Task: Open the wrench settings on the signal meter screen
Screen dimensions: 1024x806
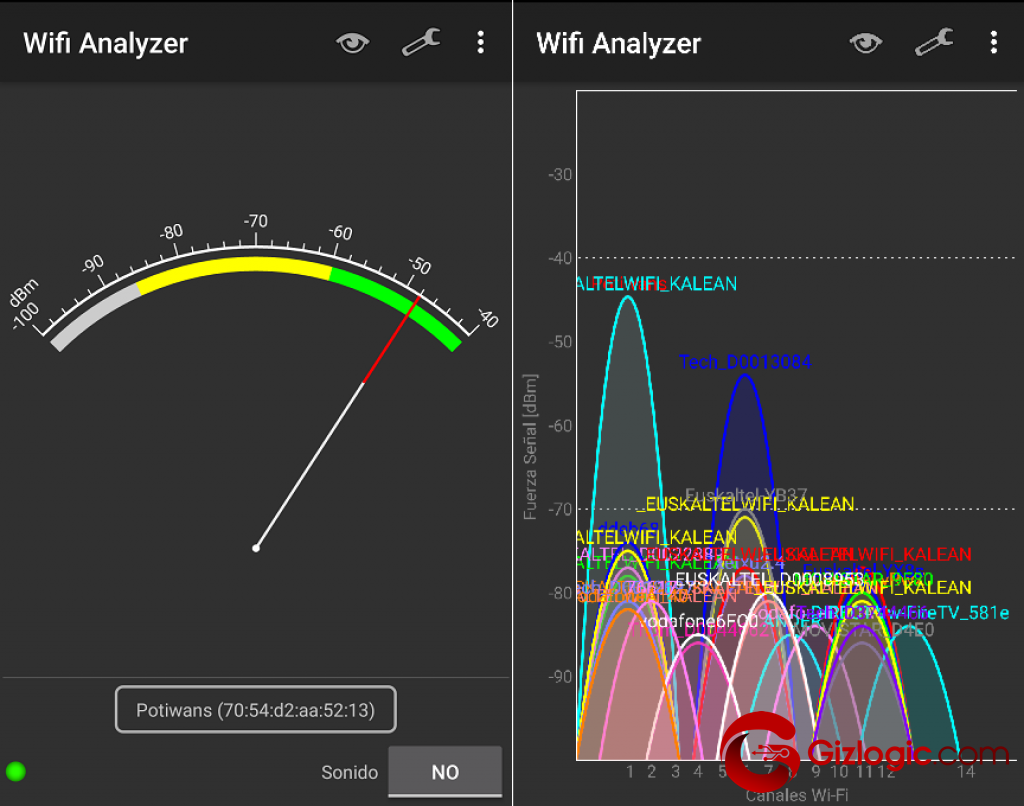Action: click(x=421, y=42)
